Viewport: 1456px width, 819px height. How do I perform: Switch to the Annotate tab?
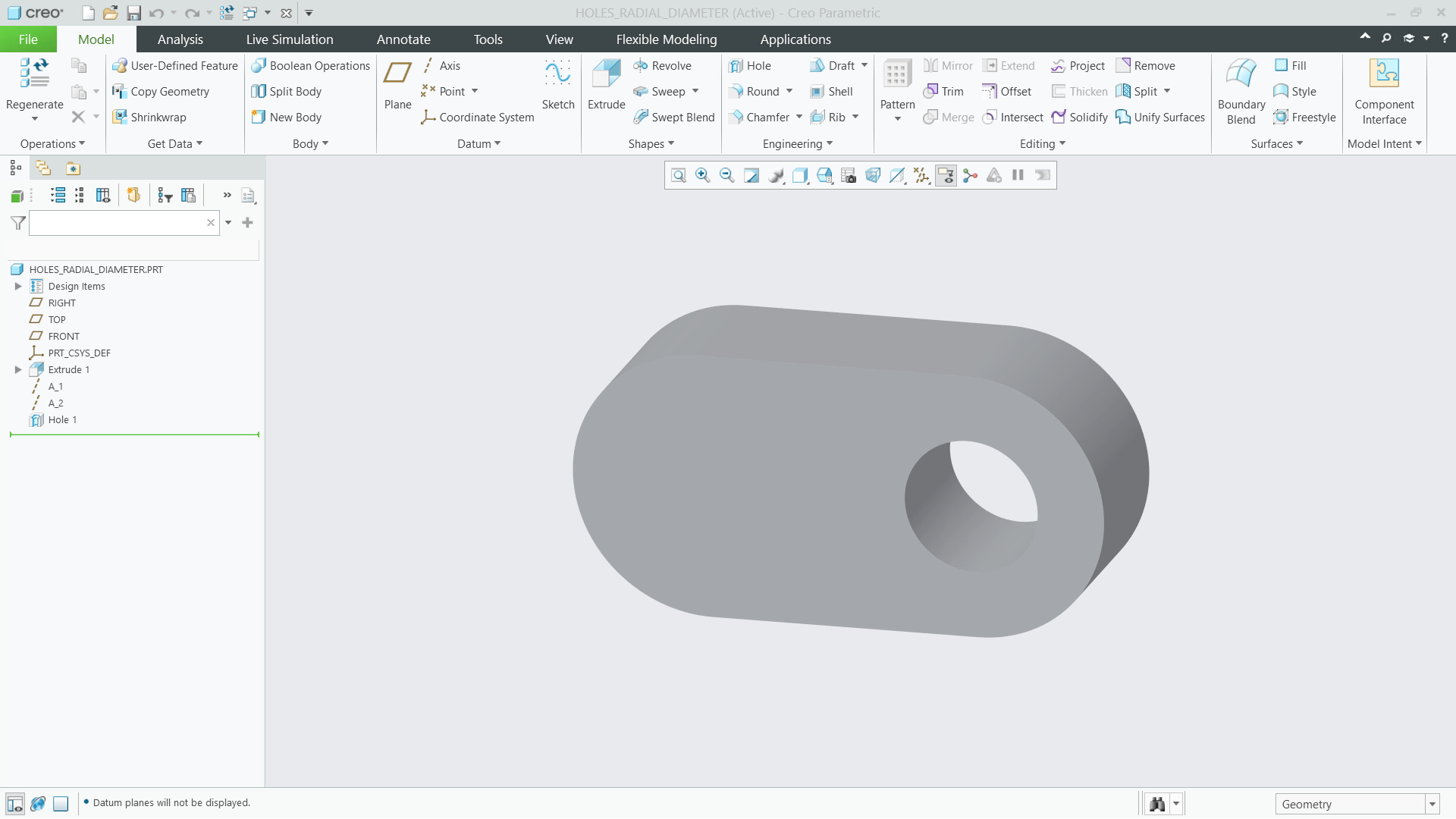[403, 39]
